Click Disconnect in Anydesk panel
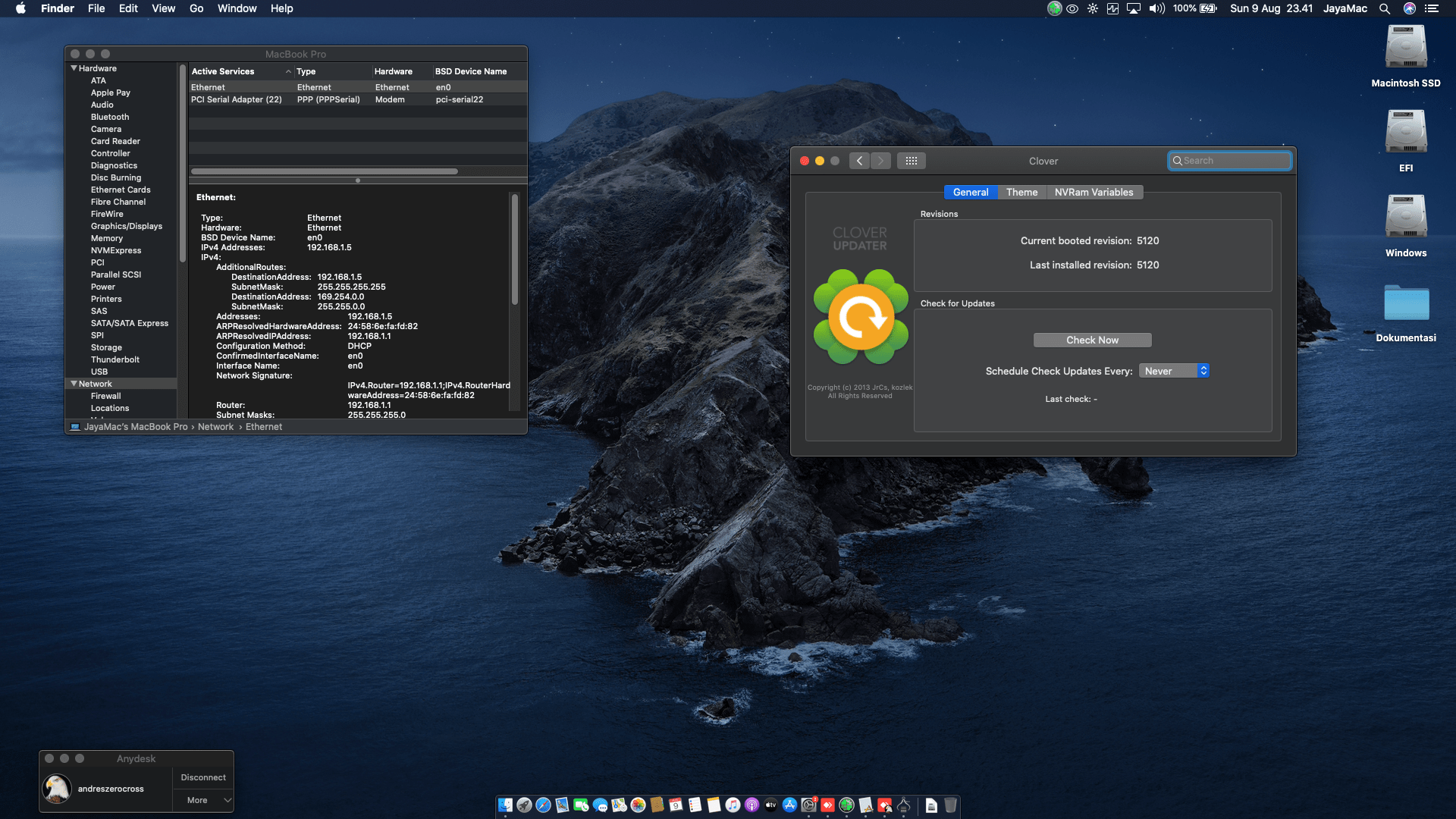This screenshot has height=819, width=1456. pos(203,777)
